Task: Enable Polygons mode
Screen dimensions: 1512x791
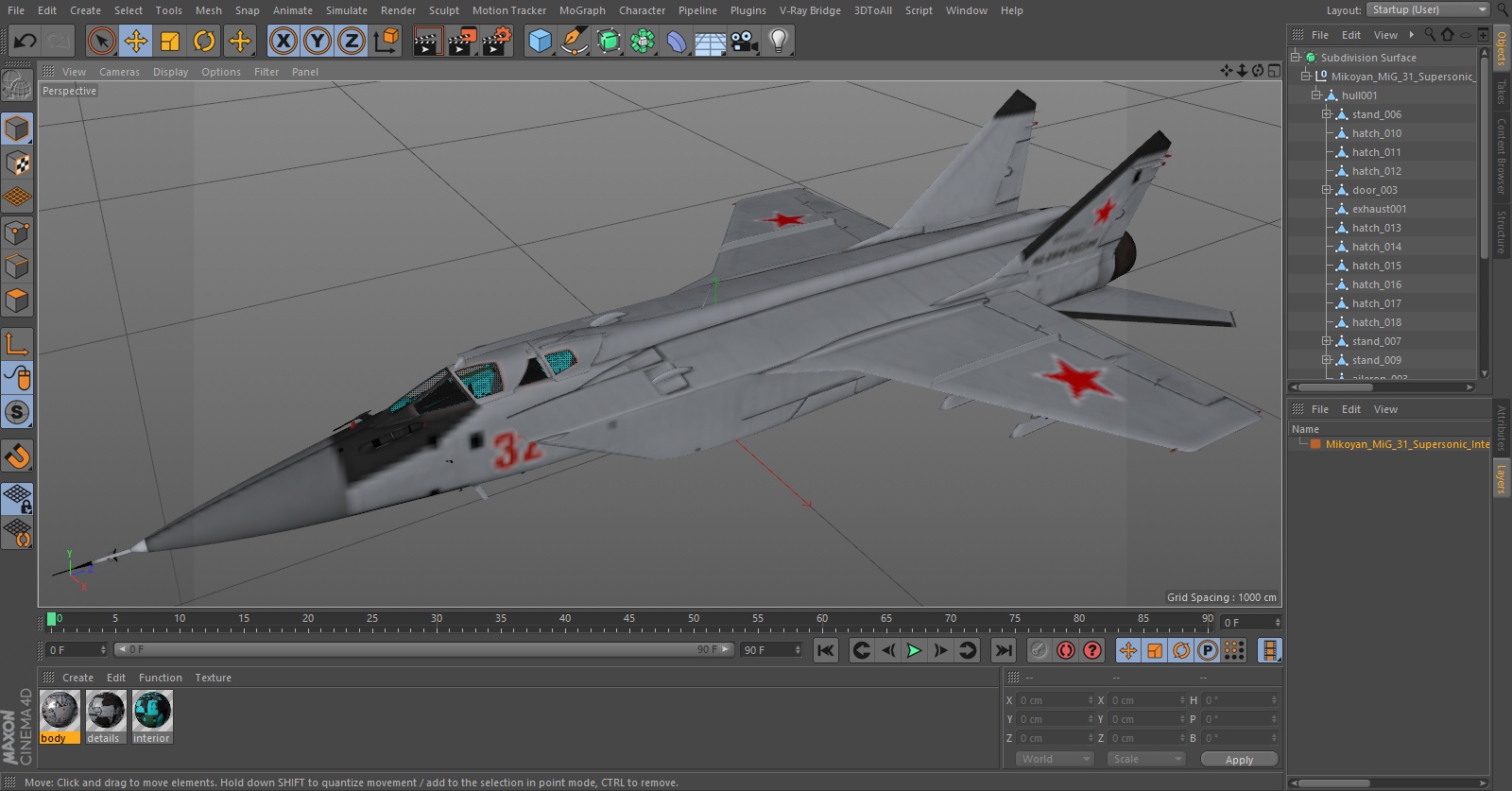Action: (17, 301)
